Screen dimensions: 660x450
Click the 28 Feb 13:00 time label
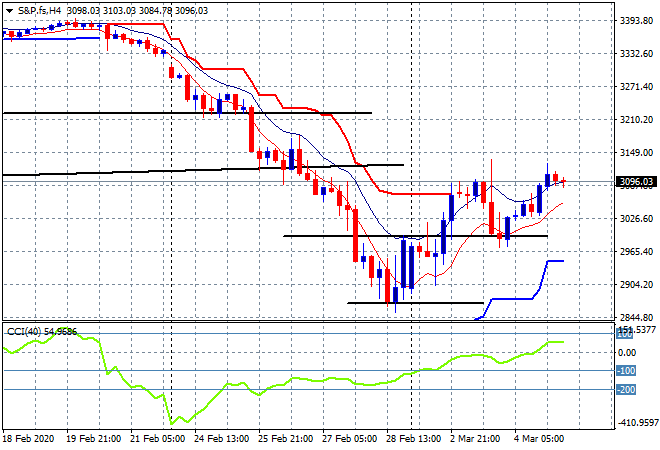click(413, 439)
